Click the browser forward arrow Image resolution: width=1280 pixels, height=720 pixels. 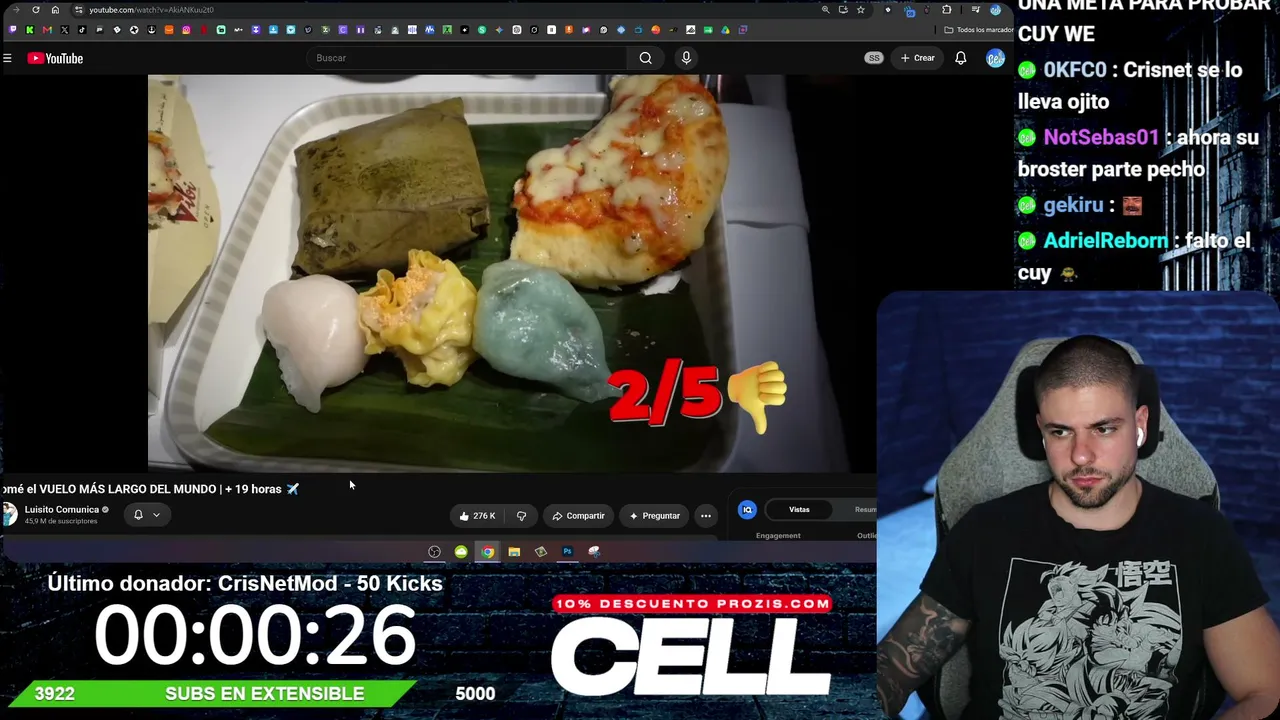16,10
